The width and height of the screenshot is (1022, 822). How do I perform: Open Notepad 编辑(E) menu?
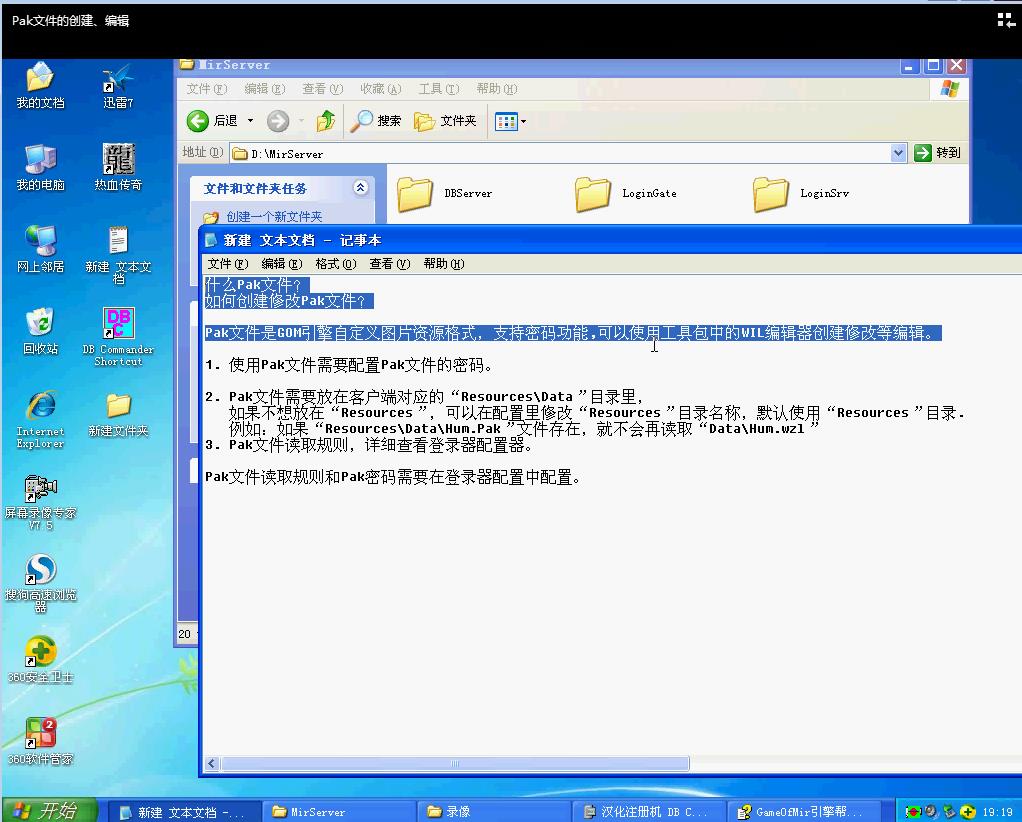(x=282, y=263)
